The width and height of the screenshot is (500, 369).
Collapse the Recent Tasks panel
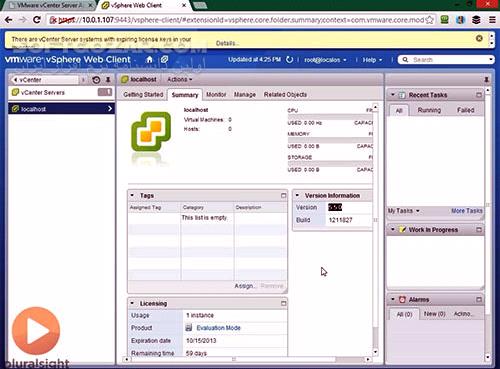click(x=393, y=95)
